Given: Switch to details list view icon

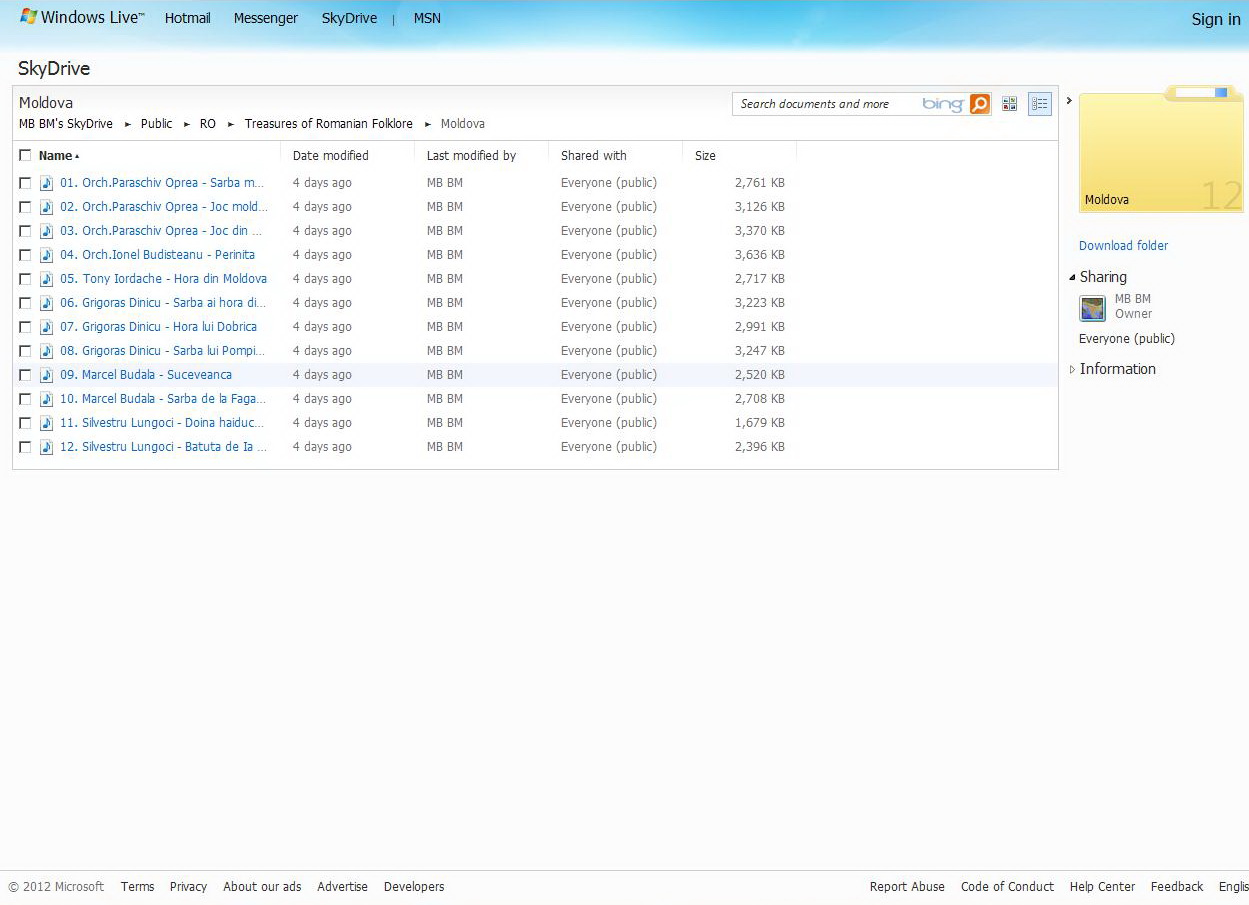Looking at the screenshot, I should click(x=1040, y=104).
